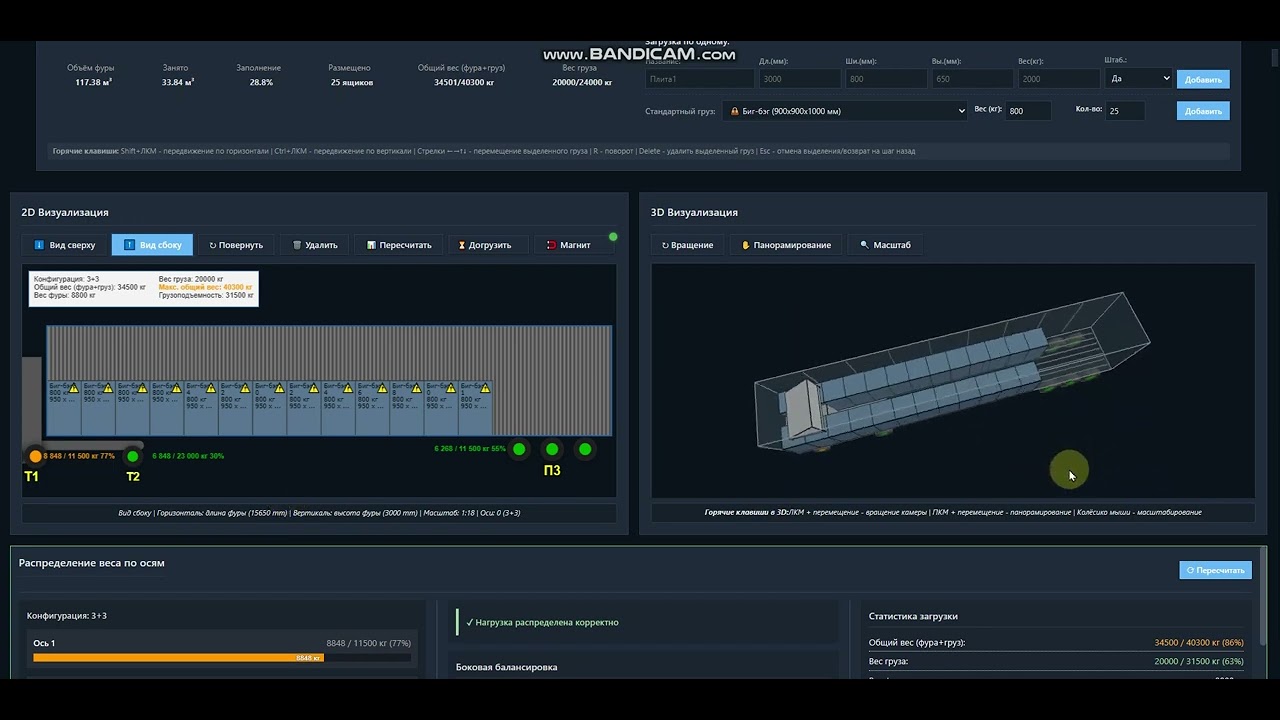The image size is (1280, 720).
Task: Focus the Кол-во quantity field
Action: pos(1125,111)
